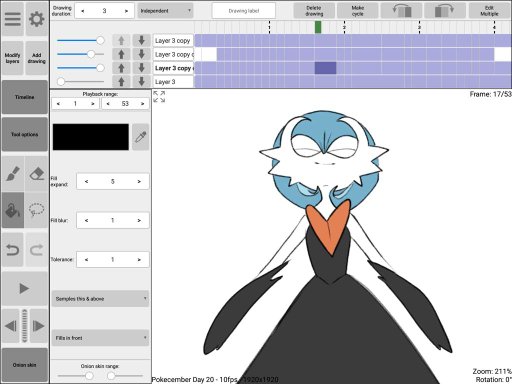Viewport: 512px width, 384px height.
Task: Open the Fills in front dropdown
Action: 100,338
